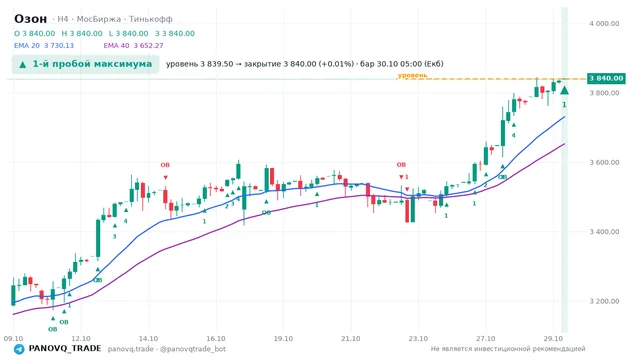The height and width of the screenshot is (360, 640).
Task: Click the open value 'O 3 840.00'
Action: (34, 33)
